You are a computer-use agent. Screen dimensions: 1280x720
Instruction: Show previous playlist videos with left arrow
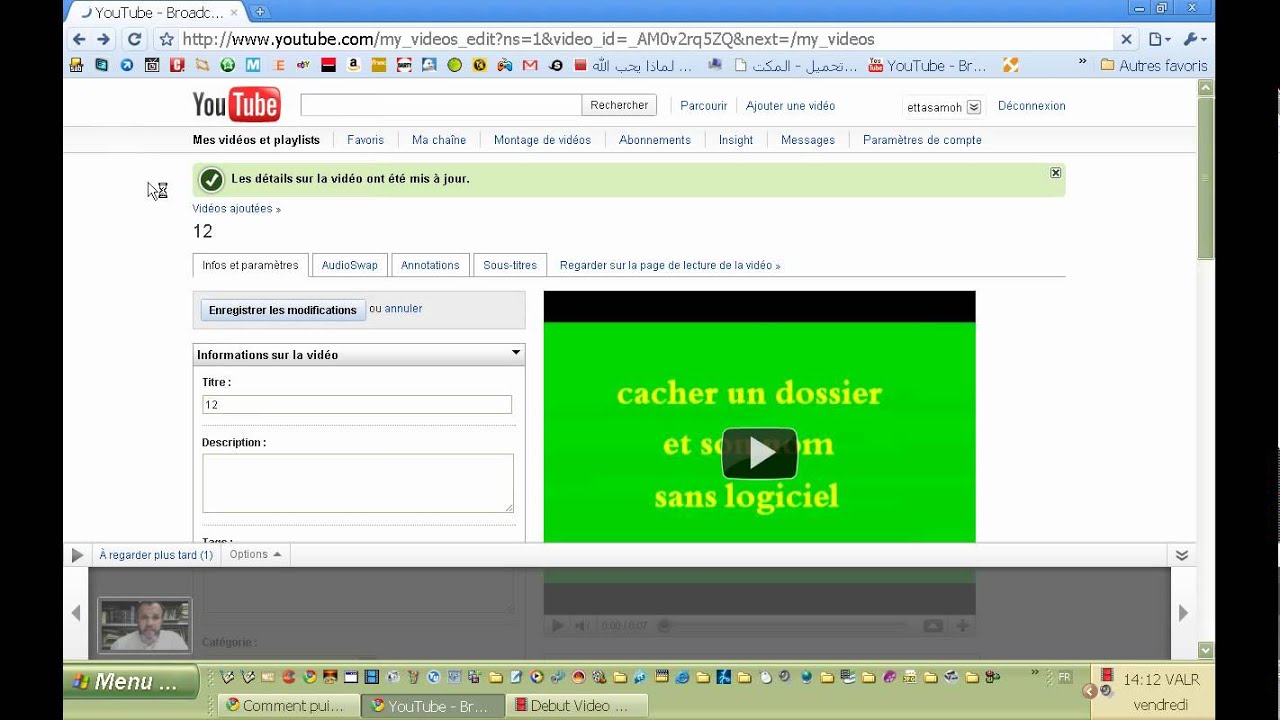[x=76, y=614]
